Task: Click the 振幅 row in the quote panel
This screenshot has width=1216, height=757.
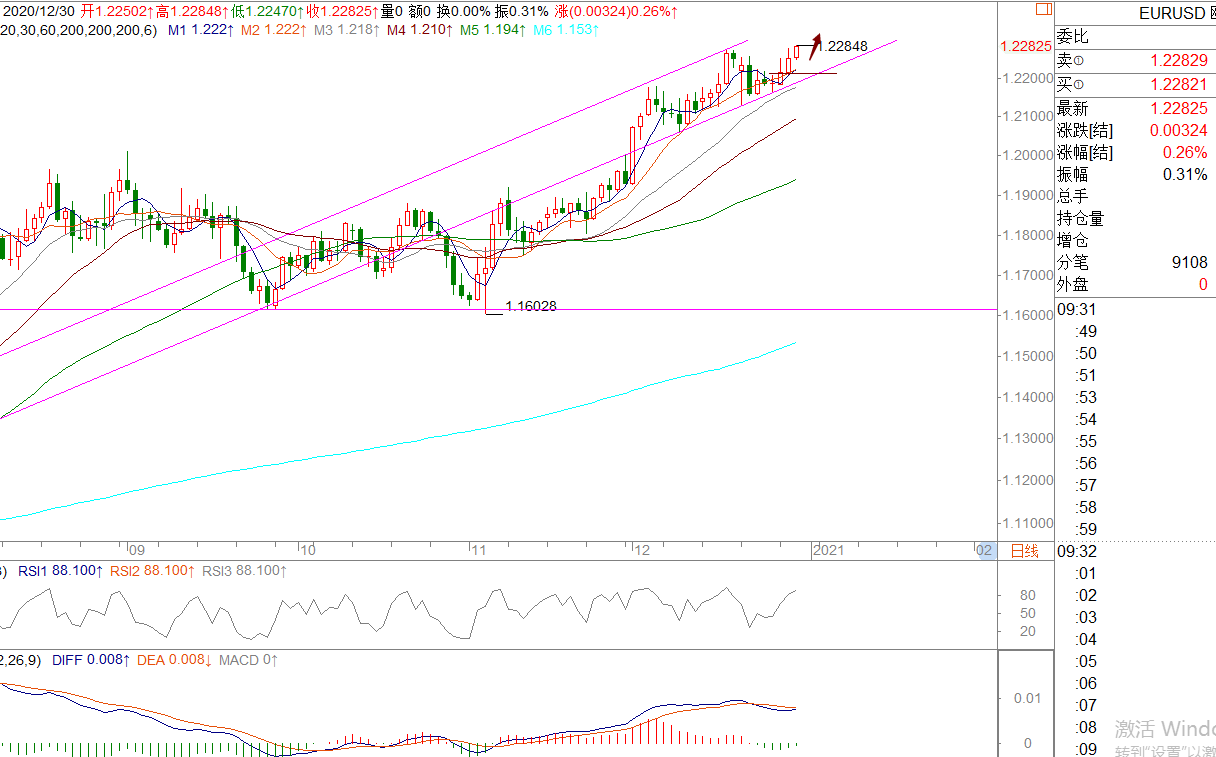Action: click(1136, 174)
